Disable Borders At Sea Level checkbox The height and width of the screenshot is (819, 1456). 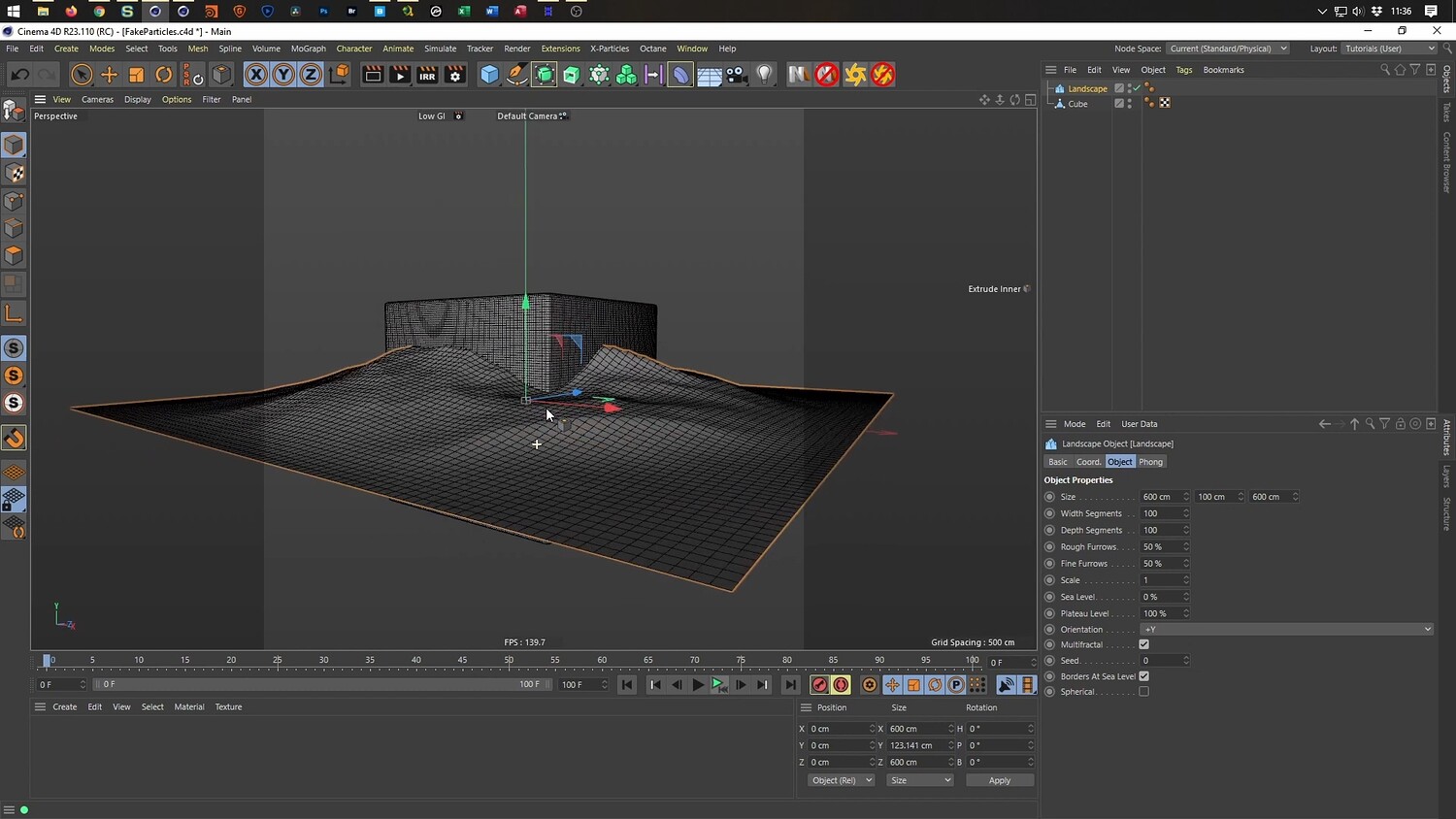[1143, 676]
